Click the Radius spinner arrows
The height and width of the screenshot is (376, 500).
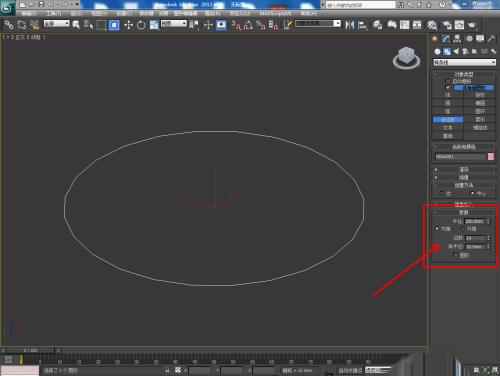click(489, 221)
